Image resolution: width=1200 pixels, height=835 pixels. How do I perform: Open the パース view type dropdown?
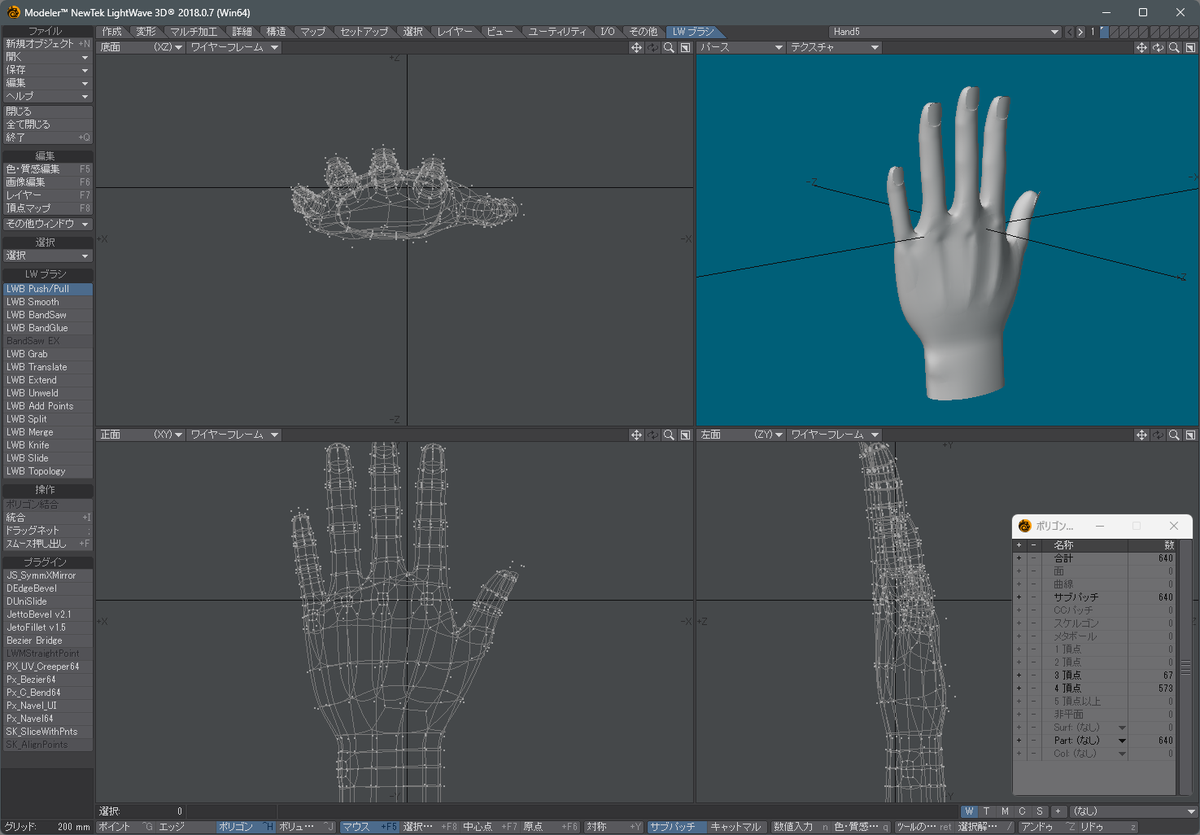tap(740, 48)
